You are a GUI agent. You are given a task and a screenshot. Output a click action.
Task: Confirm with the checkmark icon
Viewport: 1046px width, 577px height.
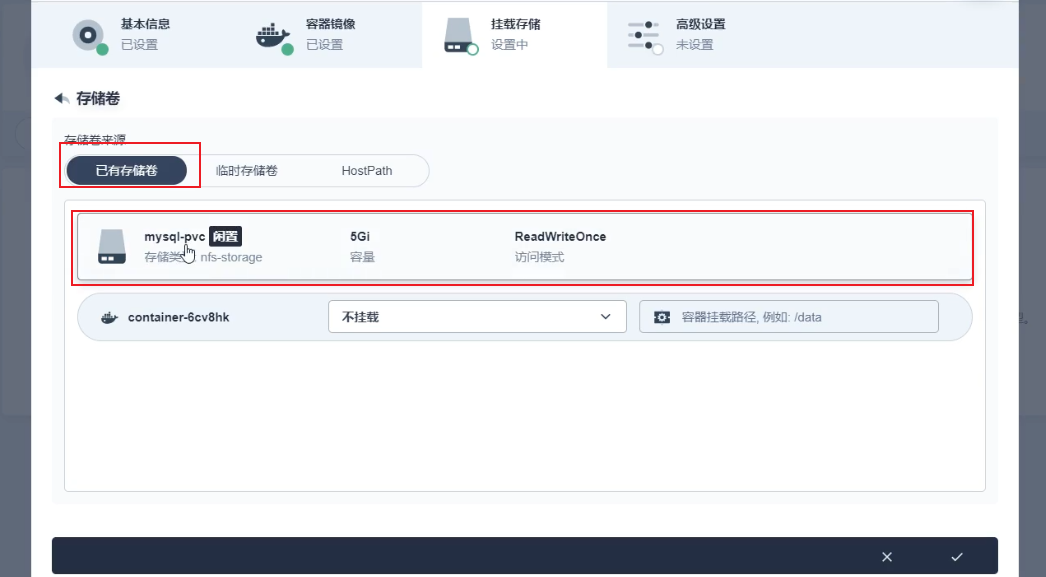click(x=957, y=556)
